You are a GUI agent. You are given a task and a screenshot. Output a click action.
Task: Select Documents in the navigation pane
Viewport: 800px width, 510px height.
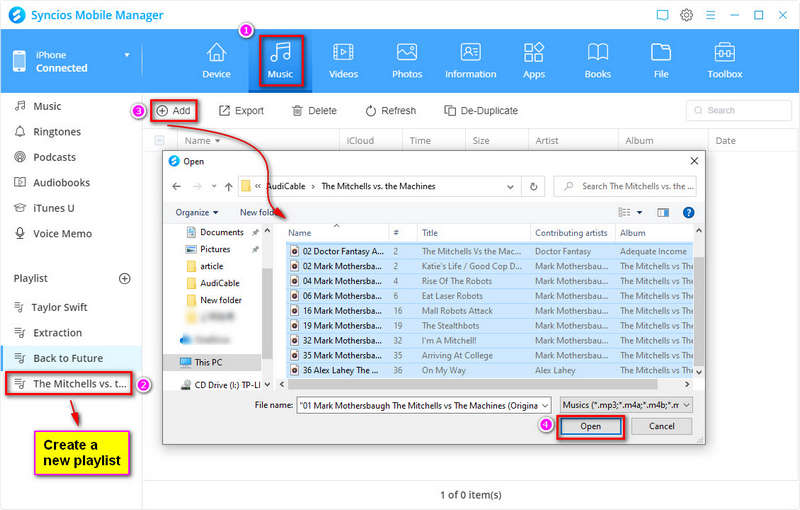(x=221, y=232)
